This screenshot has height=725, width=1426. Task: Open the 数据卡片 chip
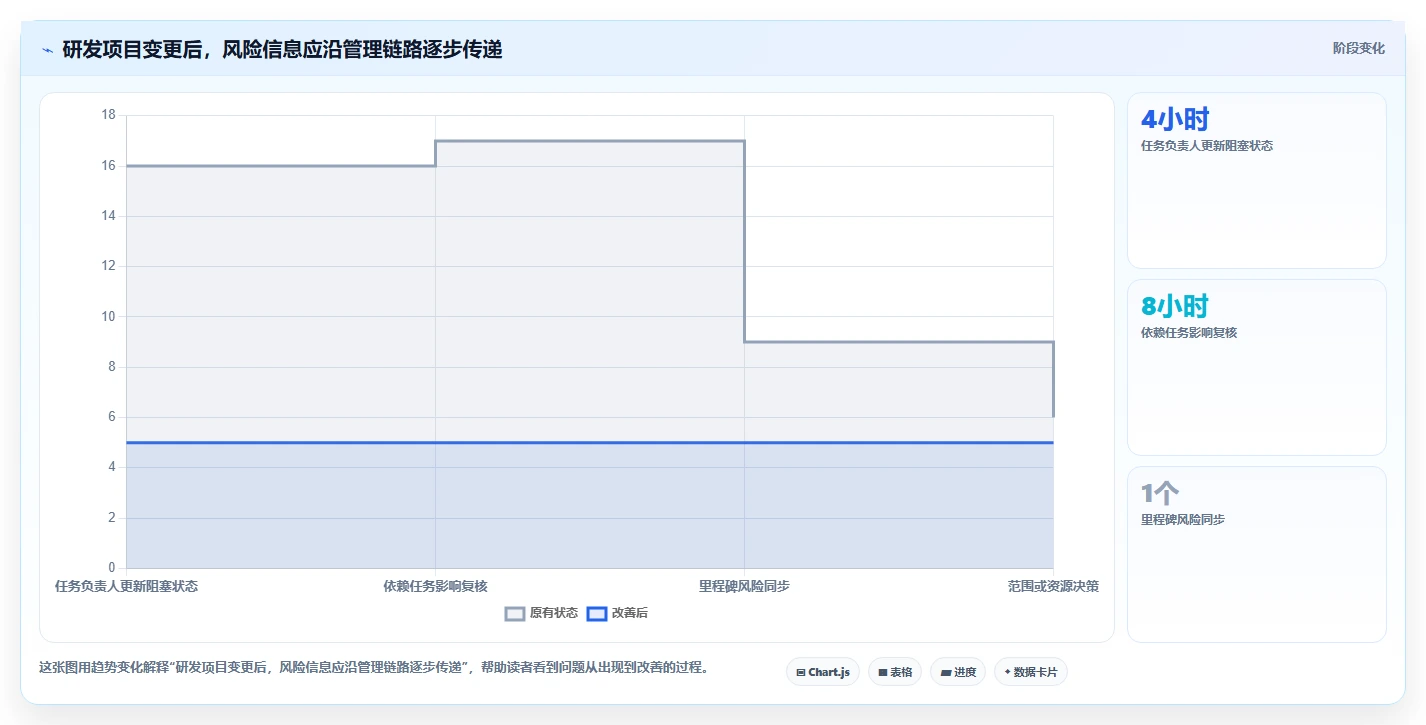[x=1031, y=672]
